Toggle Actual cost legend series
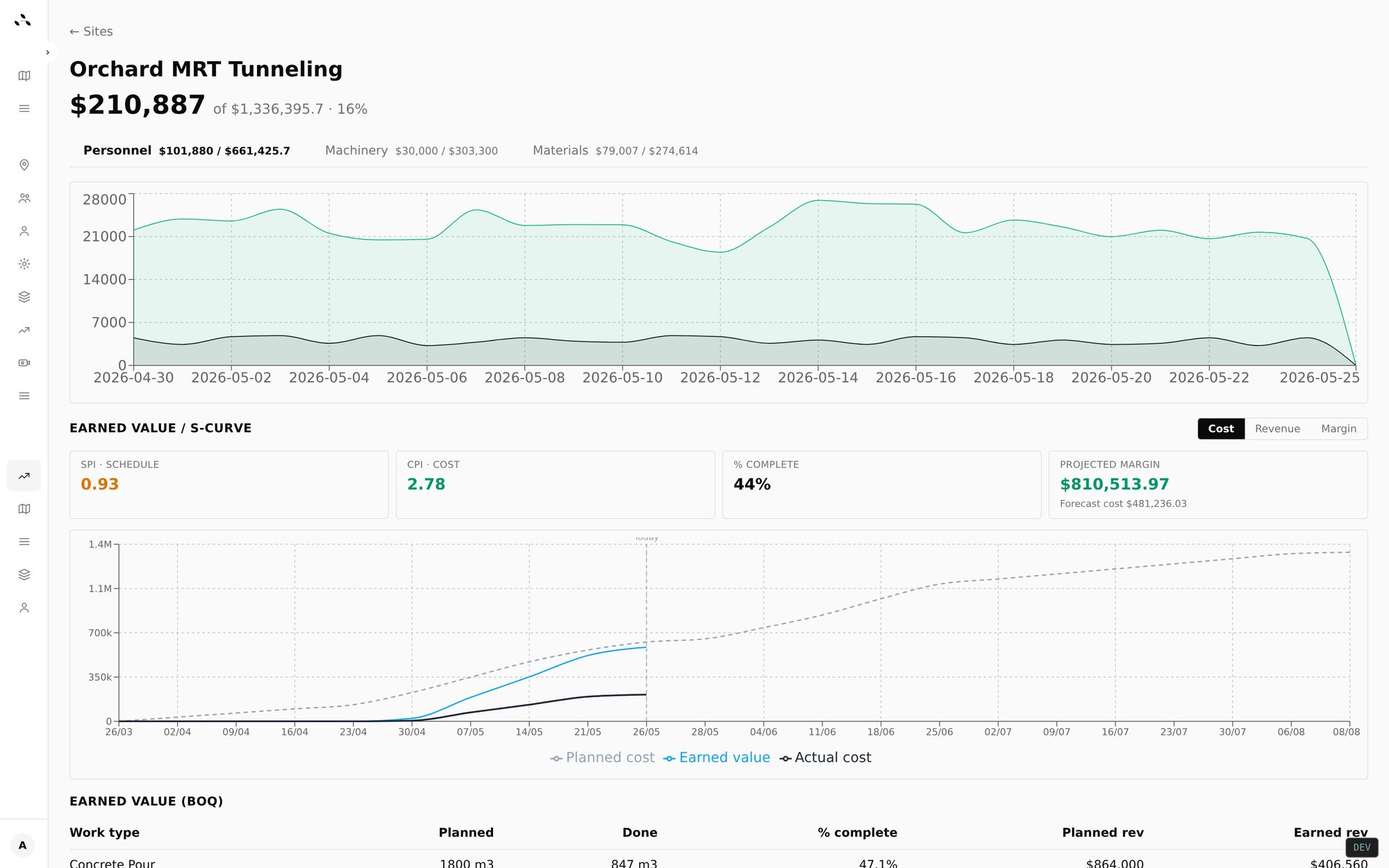The width and height of the screenshot is (1389, 868). (825, 758)
